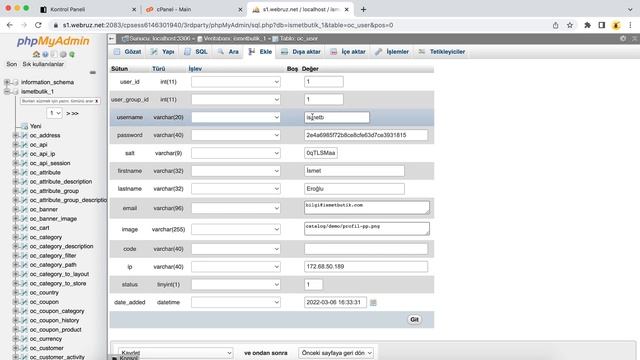This screenshot has height=360, width=640.
Task: Open the Ara search tab
Action: tap(228, 52)
